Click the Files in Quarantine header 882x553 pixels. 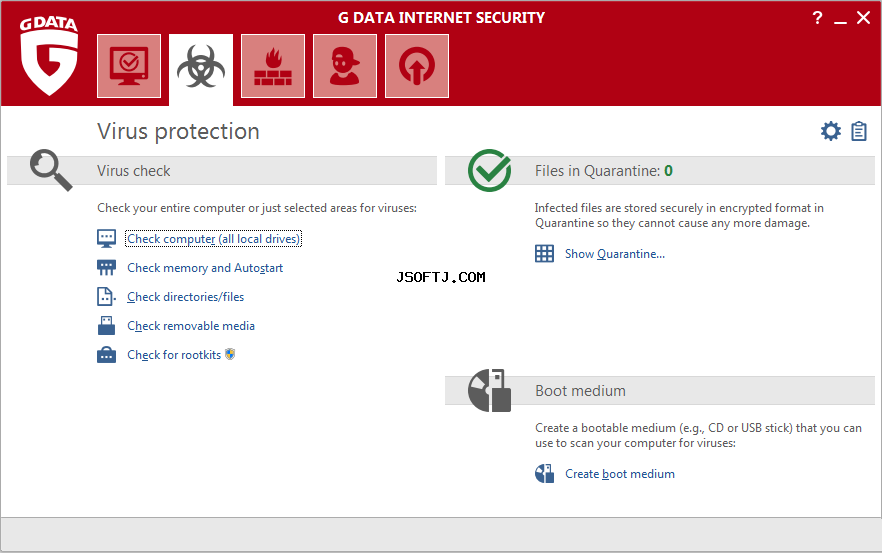click(x=660, y=170)
